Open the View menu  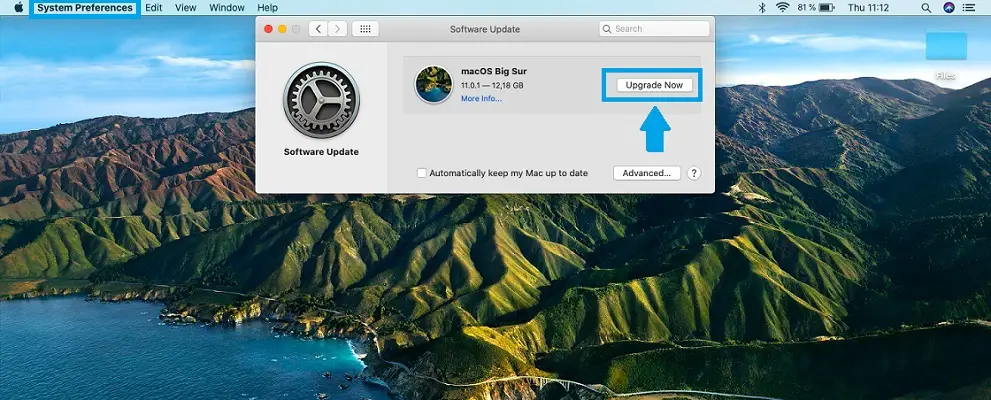[x=185, y=8]
